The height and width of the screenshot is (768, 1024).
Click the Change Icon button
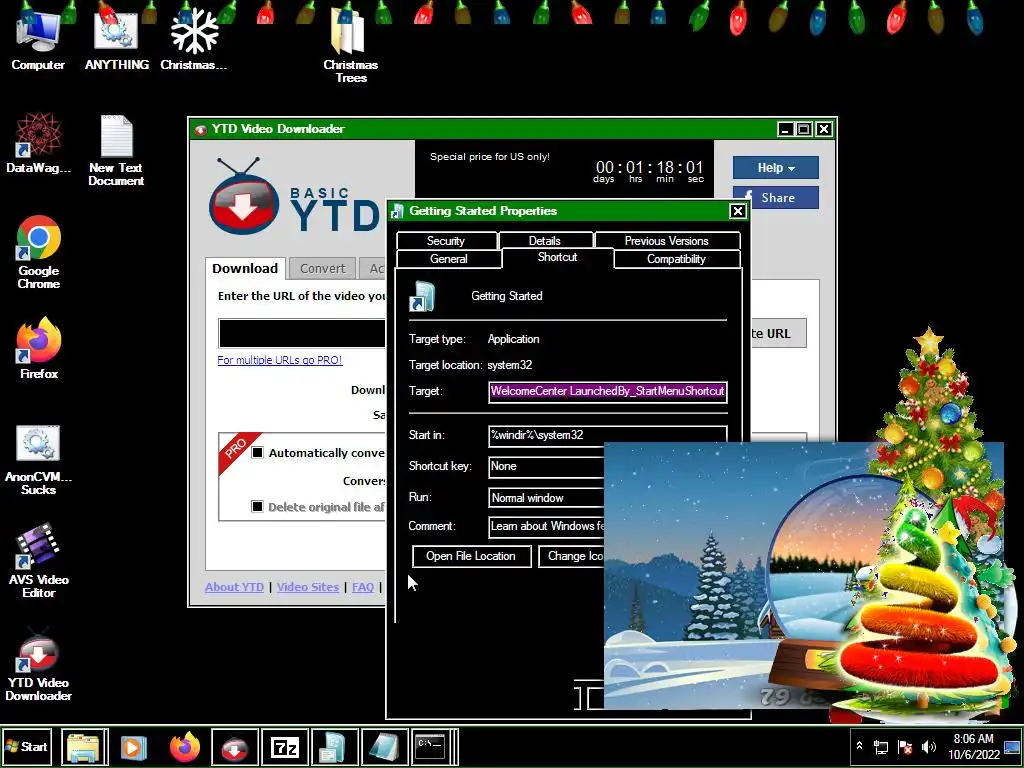coord(572,556)
